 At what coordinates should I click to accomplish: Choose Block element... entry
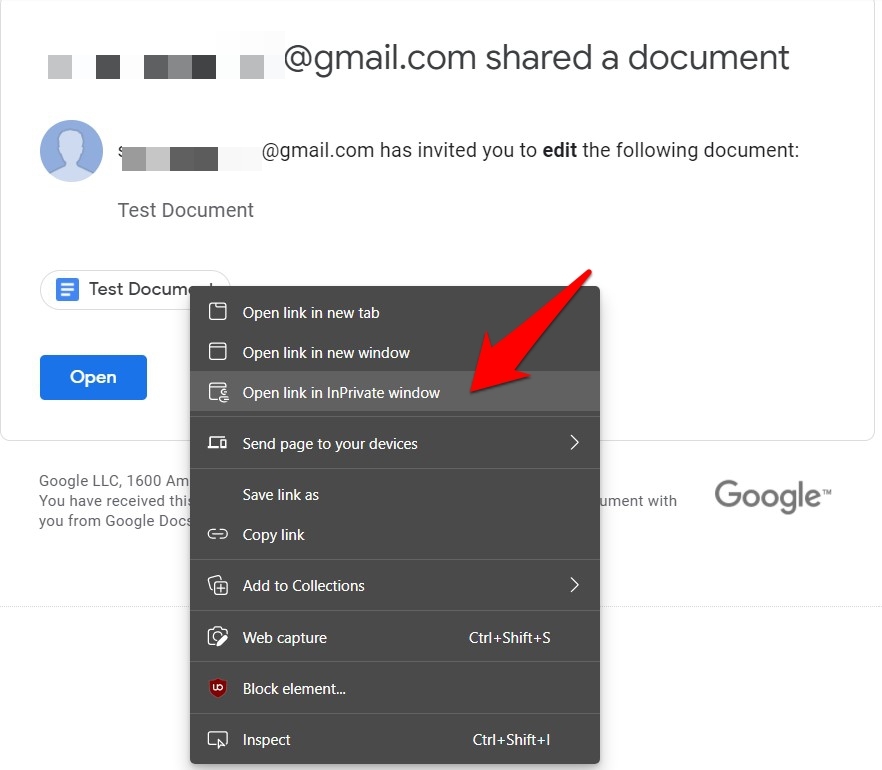click(x=395, y=688)
